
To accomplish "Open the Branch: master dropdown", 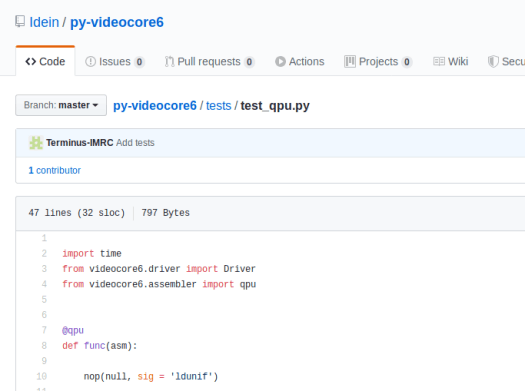I will point(61,105).
